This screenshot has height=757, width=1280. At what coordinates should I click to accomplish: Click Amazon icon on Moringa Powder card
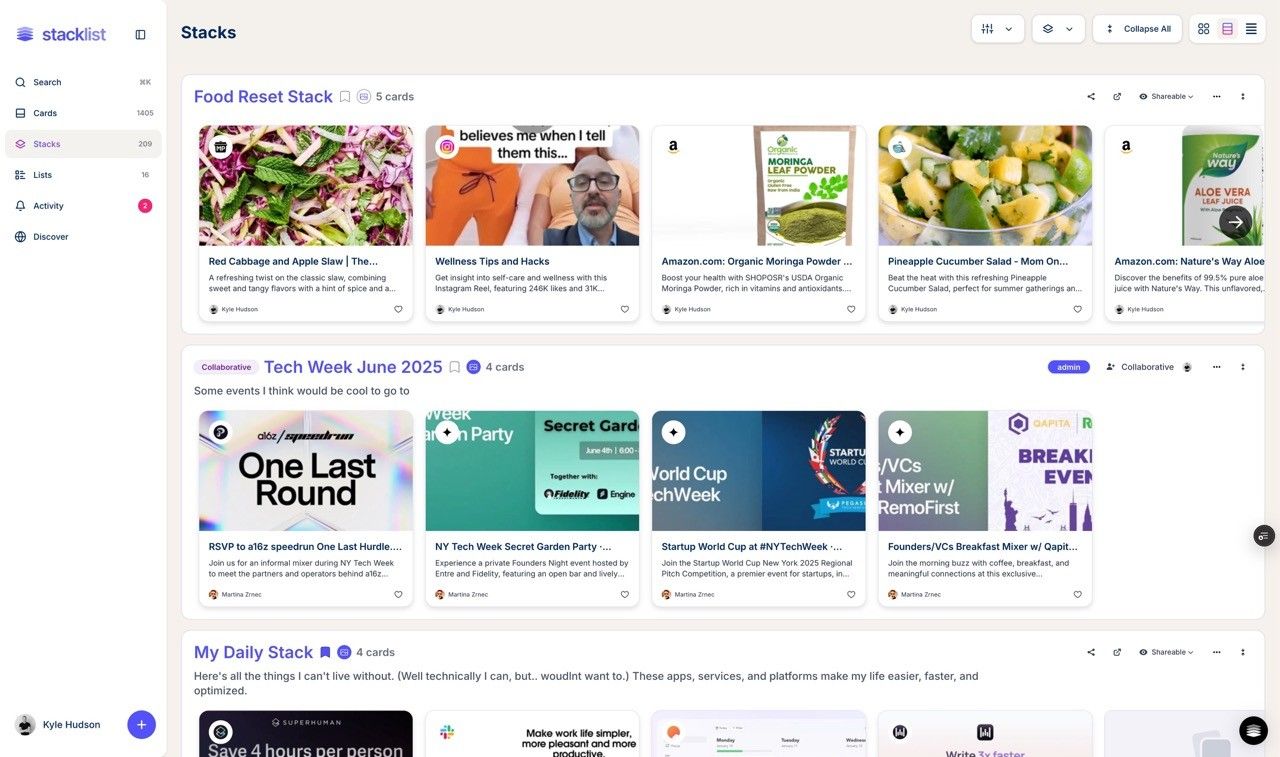(674, 146)
